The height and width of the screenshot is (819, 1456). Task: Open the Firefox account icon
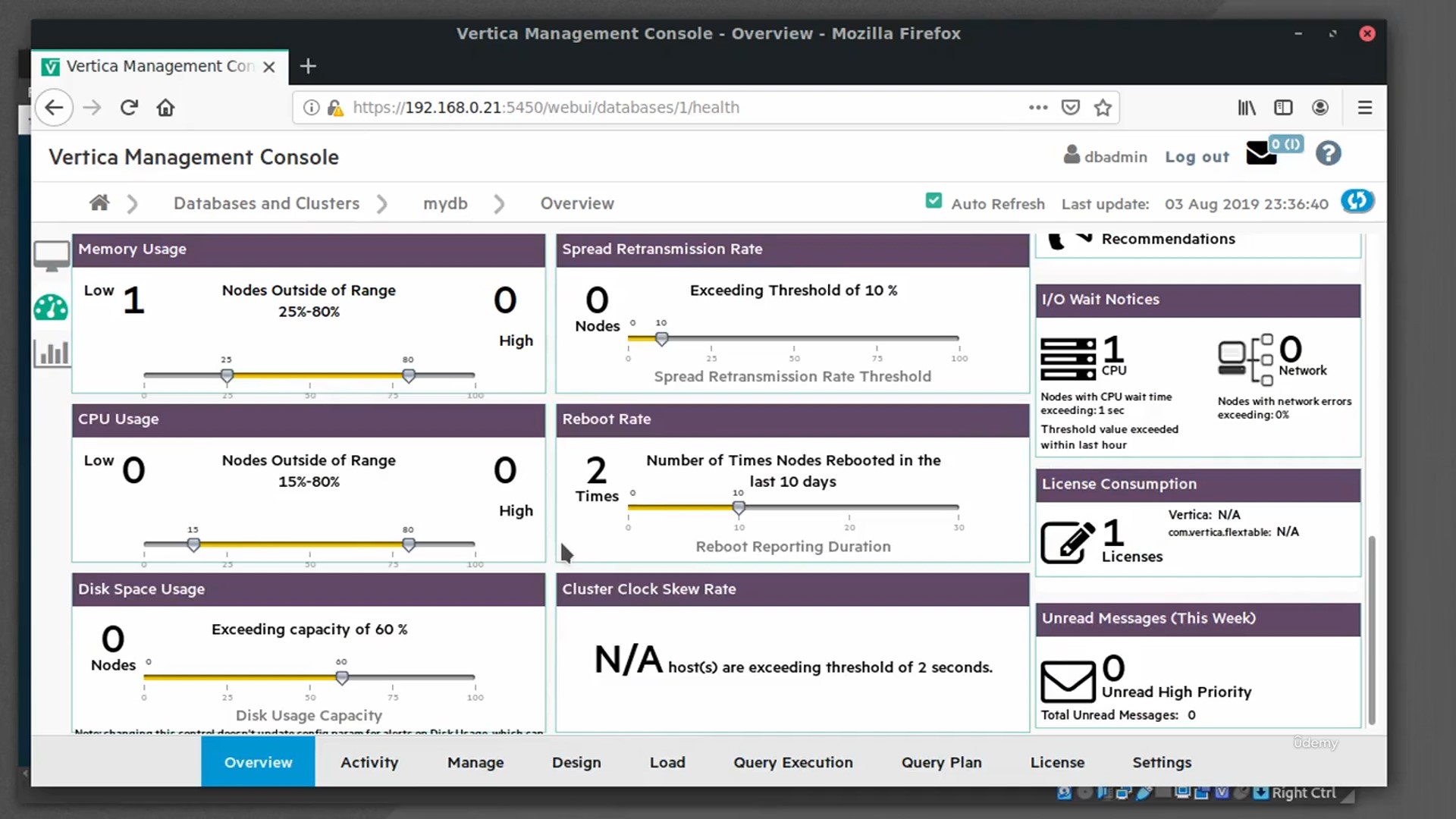point(1320,108)
